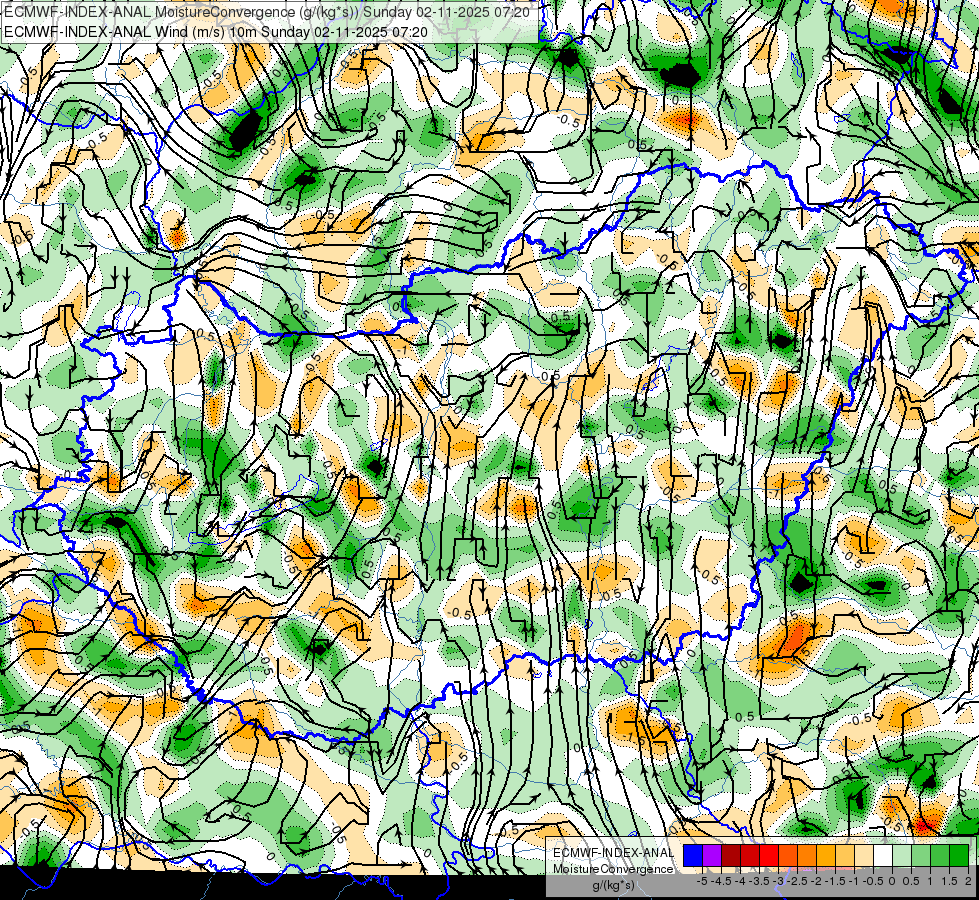Click the white legend swatch
Viewport: 979px width, 900px height.
(883, 856)
